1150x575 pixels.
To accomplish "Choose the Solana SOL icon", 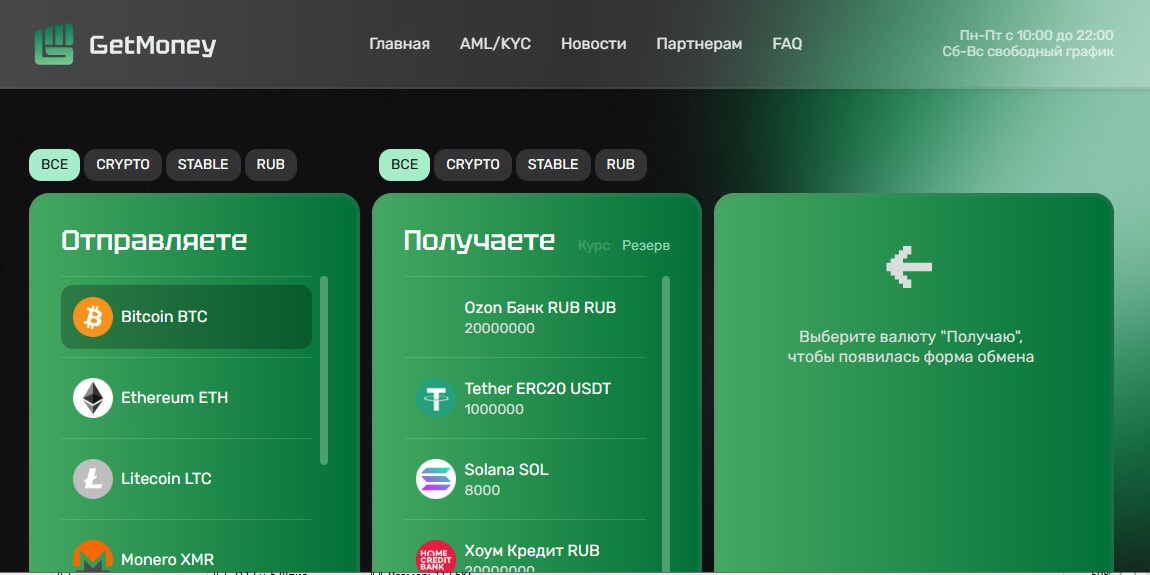I will point(435,479).
